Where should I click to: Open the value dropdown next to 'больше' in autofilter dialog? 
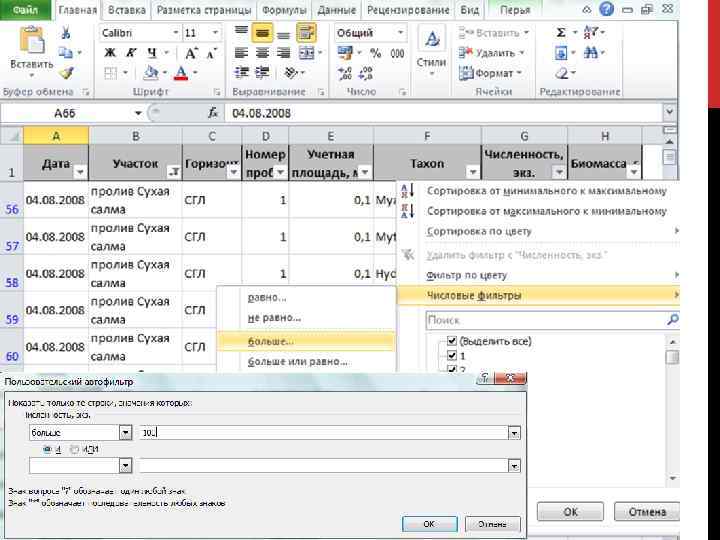click(514, 433)
